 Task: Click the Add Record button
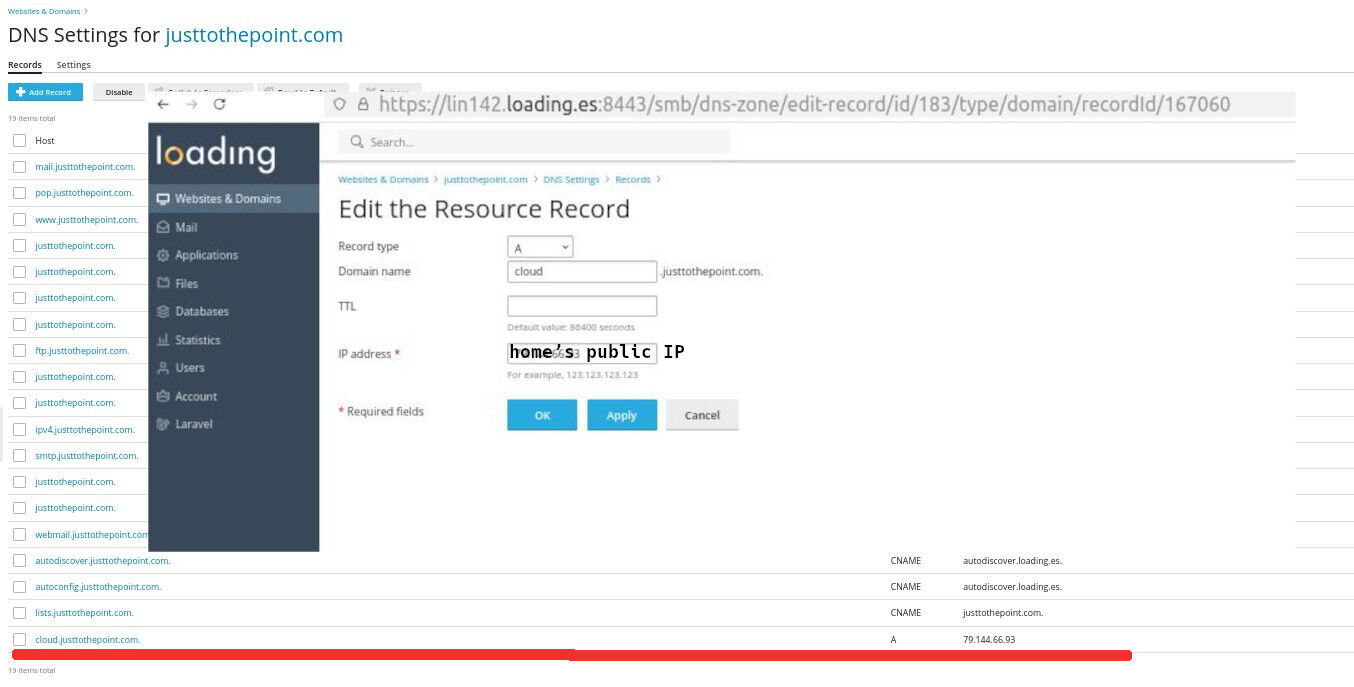click(45, 92)
